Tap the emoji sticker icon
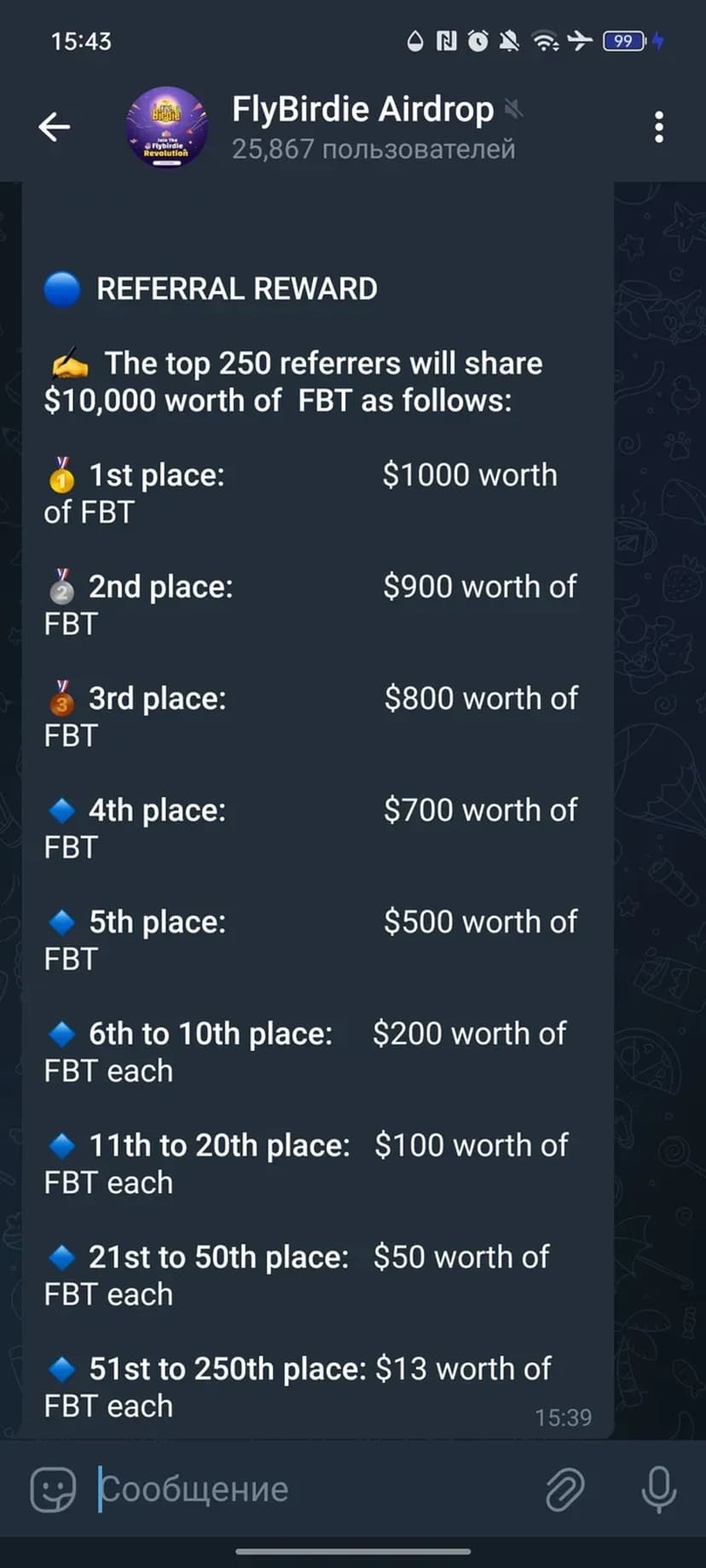This screenshot has width=706, height=1568. pos(53,1489)
